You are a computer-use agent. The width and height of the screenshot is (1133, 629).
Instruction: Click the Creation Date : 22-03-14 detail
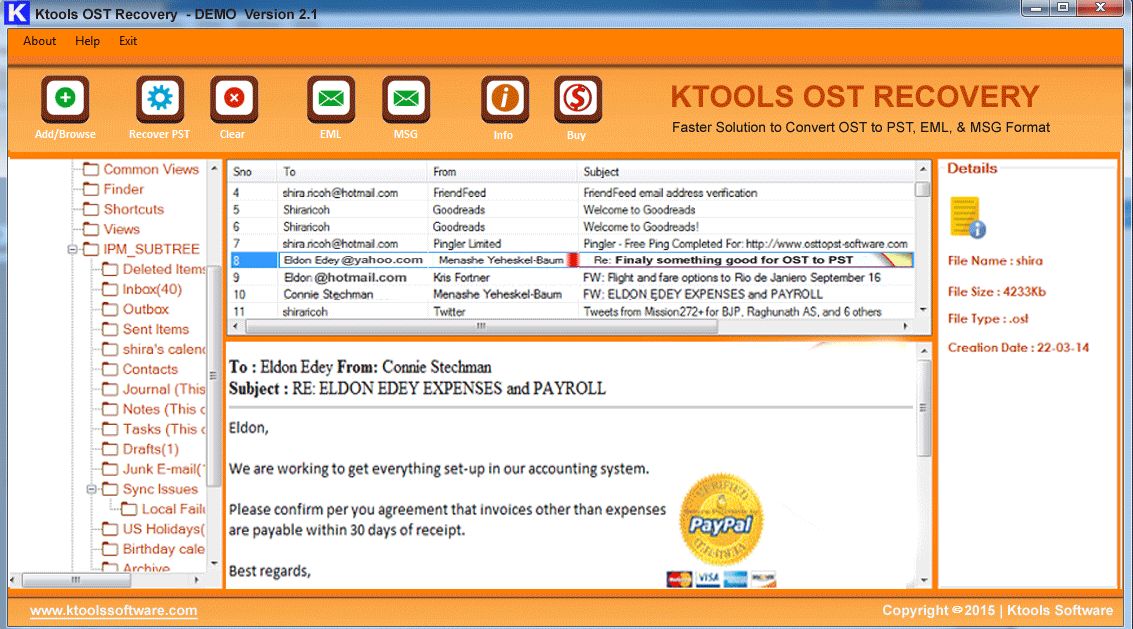pyautogui.click(x=1018, y=348)
